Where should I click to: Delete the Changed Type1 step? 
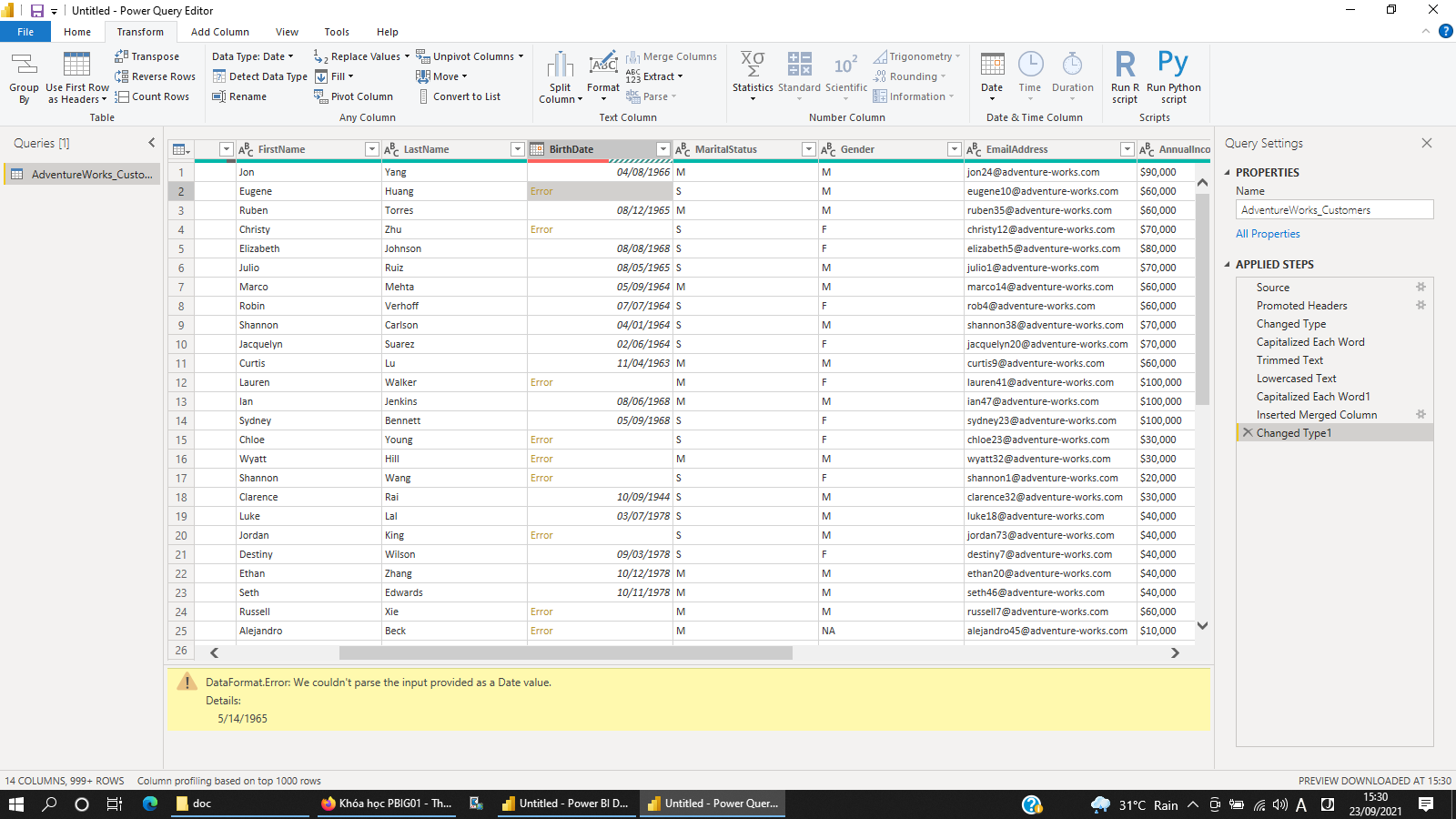pyautogui.click(x=1248, y=432)
